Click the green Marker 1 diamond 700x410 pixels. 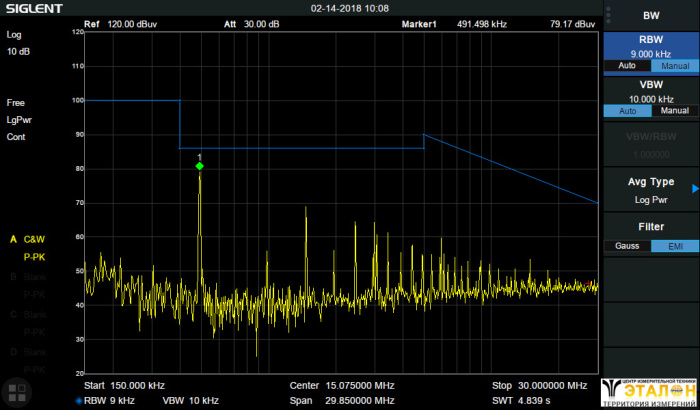click(x=200, y=166)
